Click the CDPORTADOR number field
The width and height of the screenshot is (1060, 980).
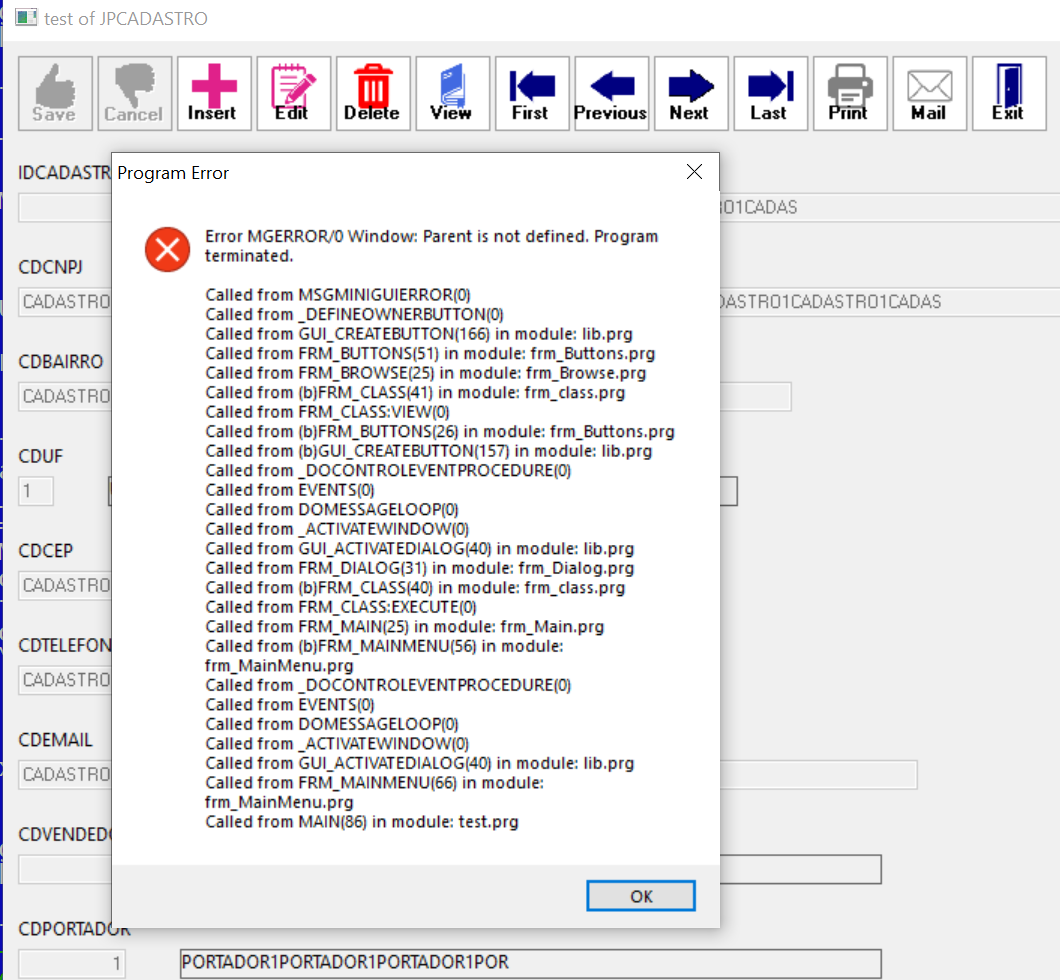72,964
